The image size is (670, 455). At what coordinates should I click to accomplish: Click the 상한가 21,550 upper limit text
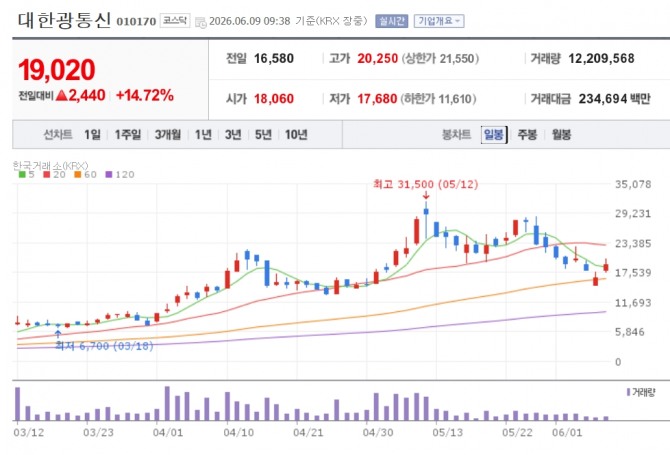tap(440, 59)
